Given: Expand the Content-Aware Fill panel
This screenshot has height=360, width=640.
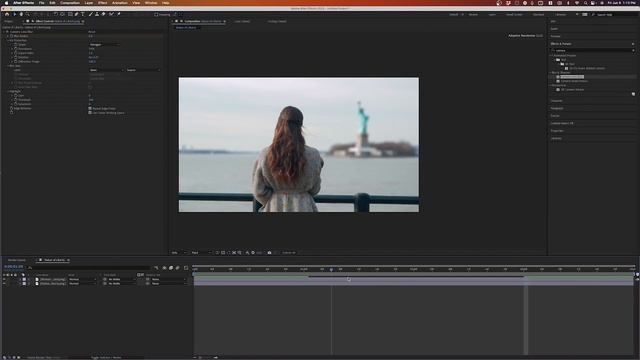Looking at the screenshot, I should [562, 123].
